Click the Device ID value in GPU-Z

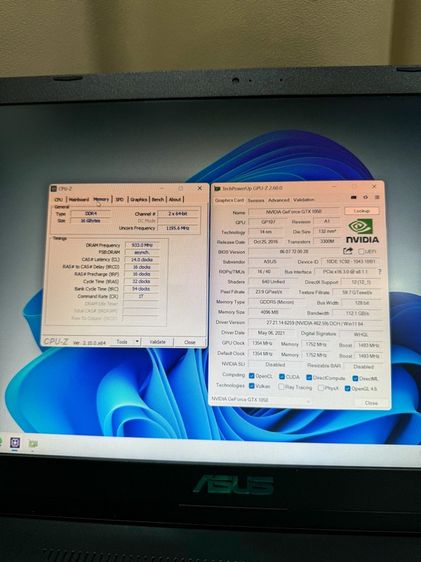350,262
